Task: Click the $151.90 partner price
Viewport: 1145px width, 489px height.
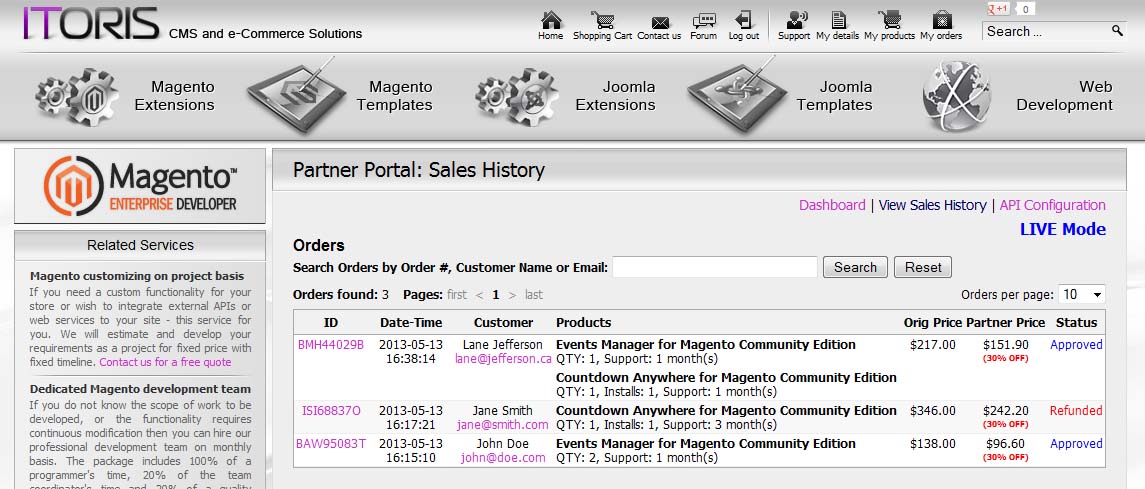Action: point(1006,344)
